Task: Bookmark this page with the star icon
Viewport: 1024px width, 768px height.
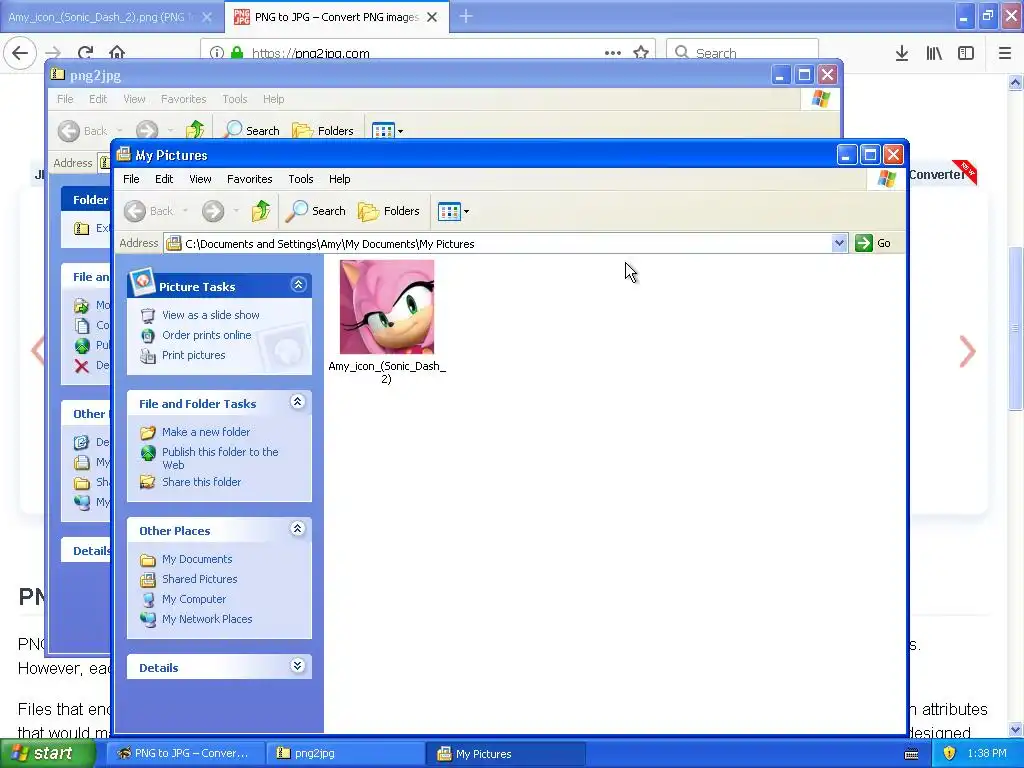Action: click(x=641, y=52)
